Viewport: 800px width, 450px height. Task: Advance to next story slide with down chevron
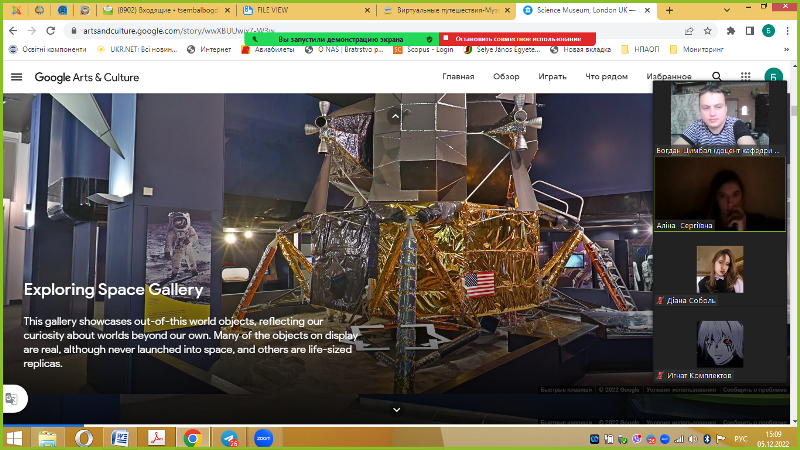396,409
